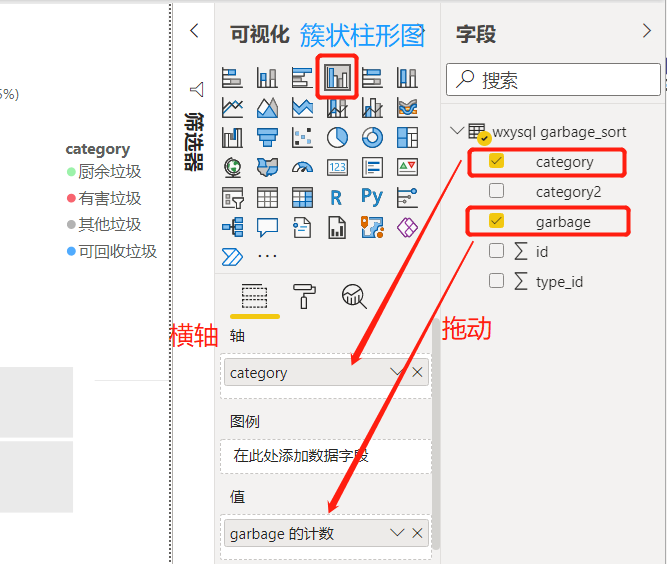Open more visuals via the ellipsis
667x564 pixels.
[268, 256]
